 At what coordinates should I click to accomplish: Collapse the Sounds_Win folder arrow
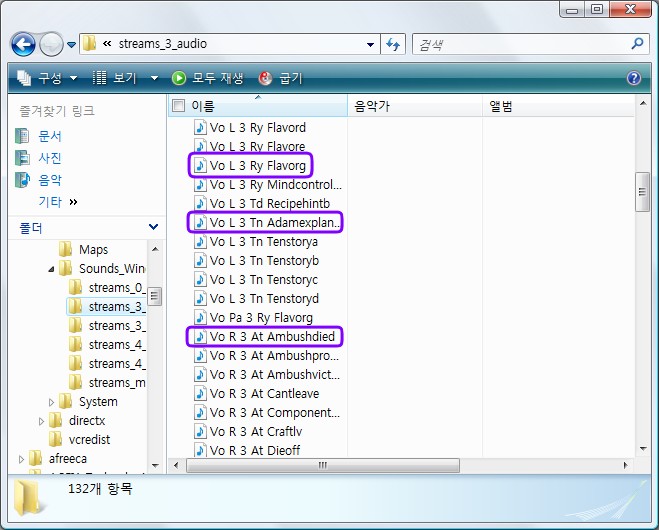pos(51,269)
